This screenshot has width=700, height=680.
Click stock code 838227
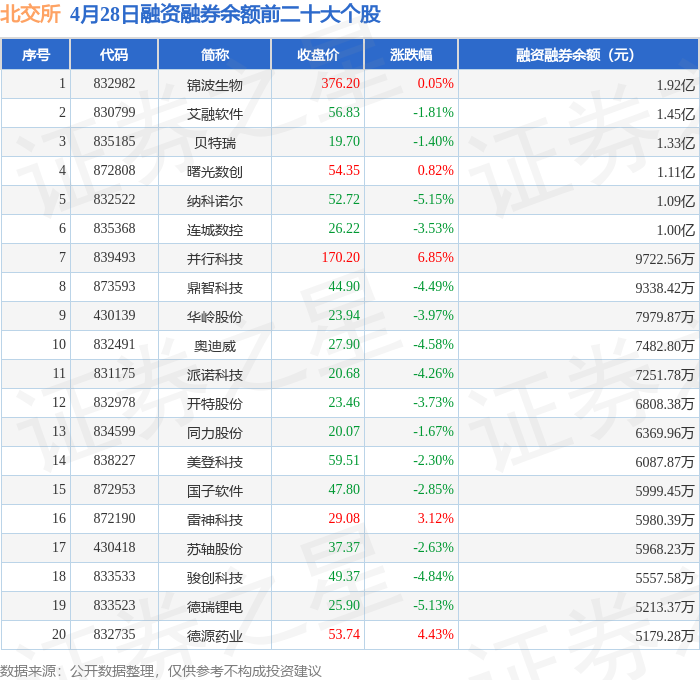click(114, 461)
